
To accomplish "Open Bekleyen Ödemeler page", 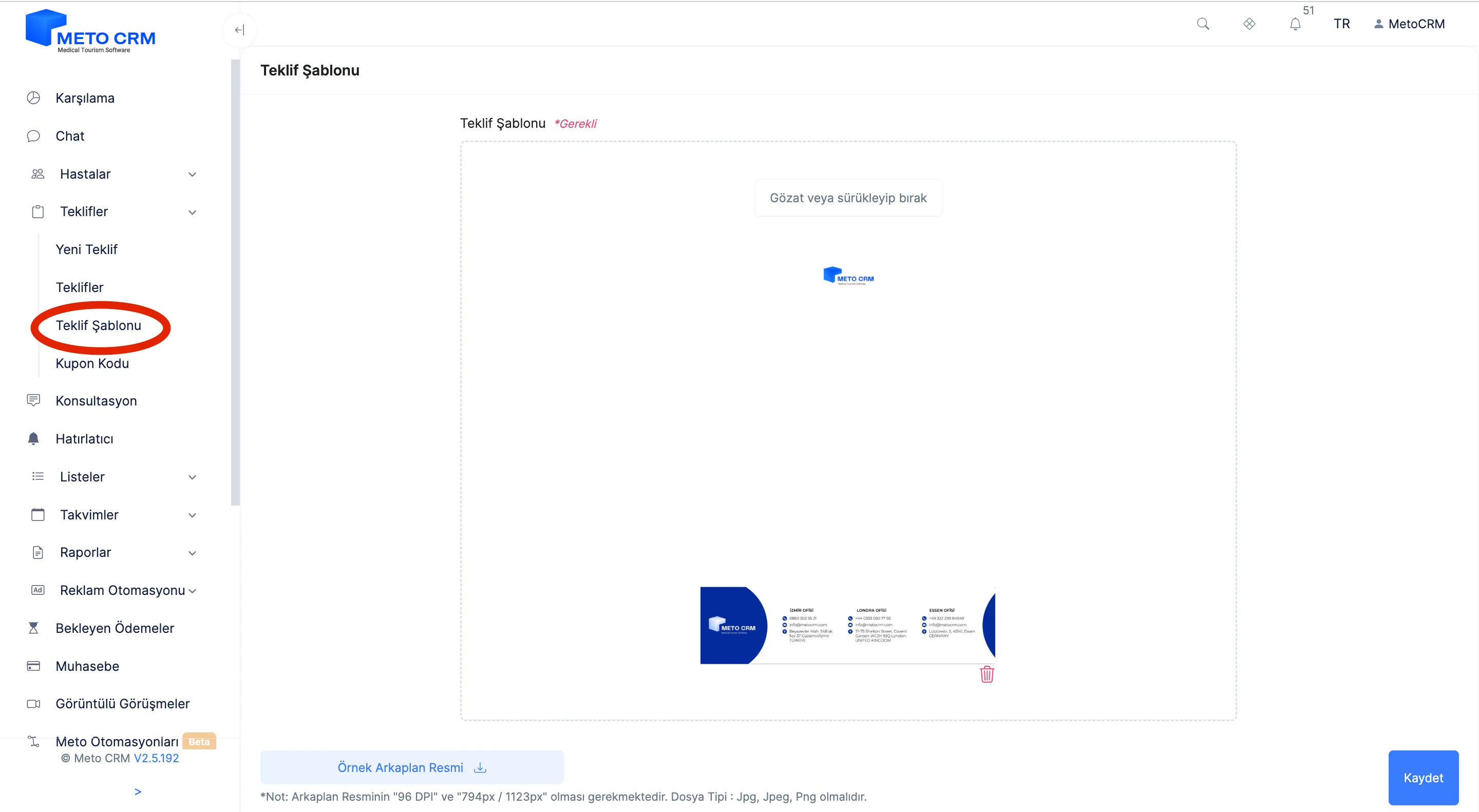I will point(115,628).
